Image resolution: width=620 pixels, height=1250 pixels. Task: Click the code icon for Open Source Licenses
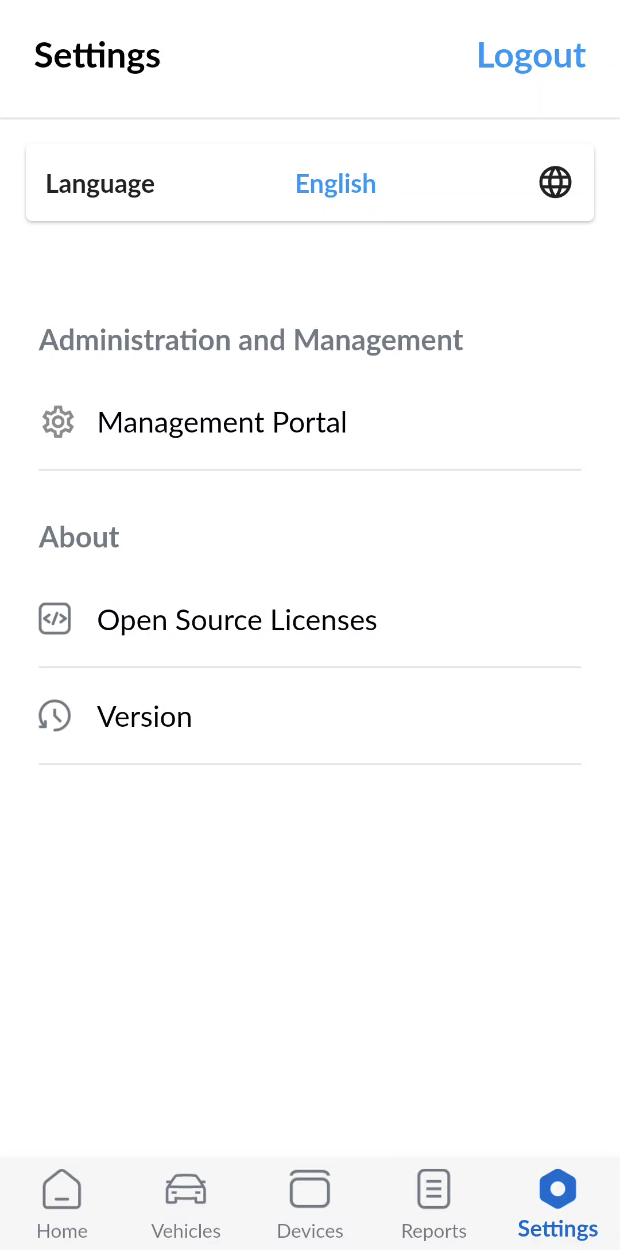pyautogui.click(x=55, y=620)
